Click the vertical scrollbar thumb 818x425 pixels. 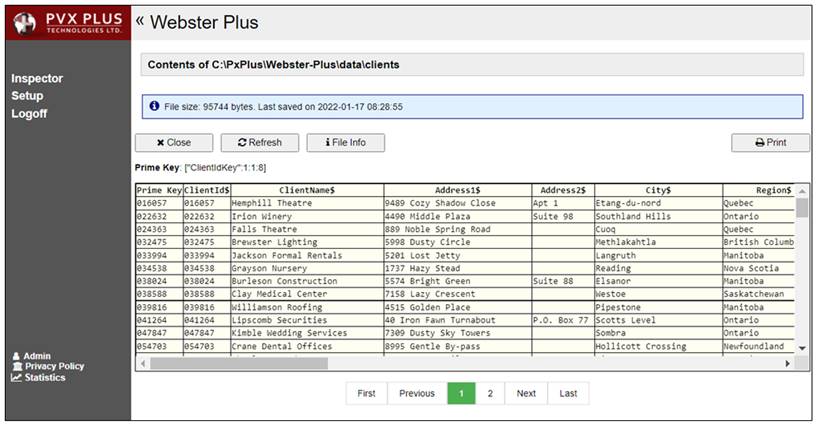(802, 208)
